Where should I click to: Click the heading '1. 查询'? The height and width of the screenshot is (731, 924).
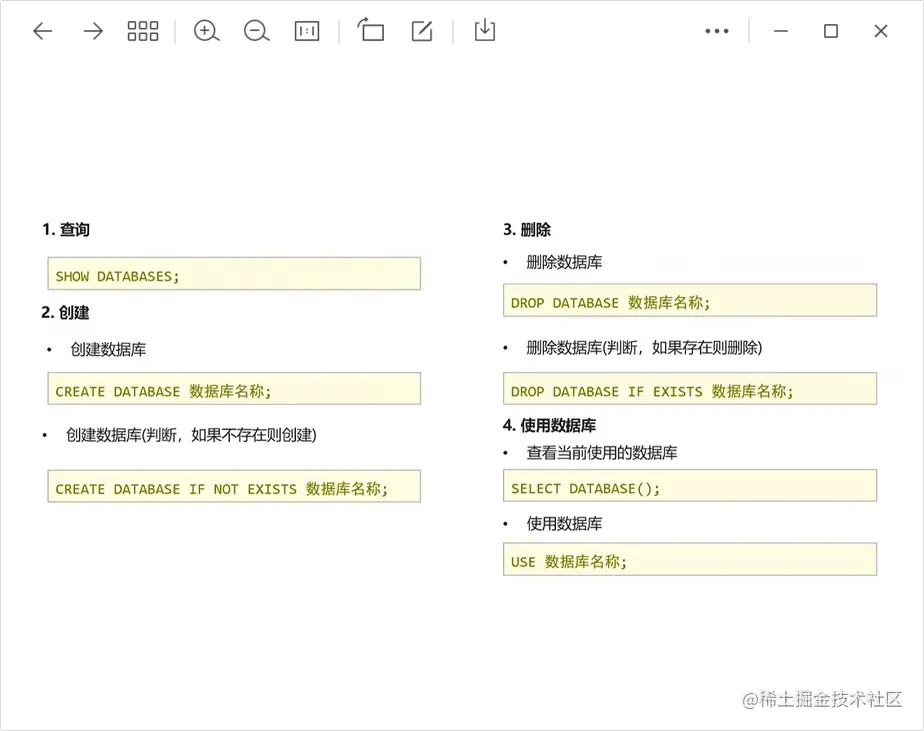click(66, 229)
